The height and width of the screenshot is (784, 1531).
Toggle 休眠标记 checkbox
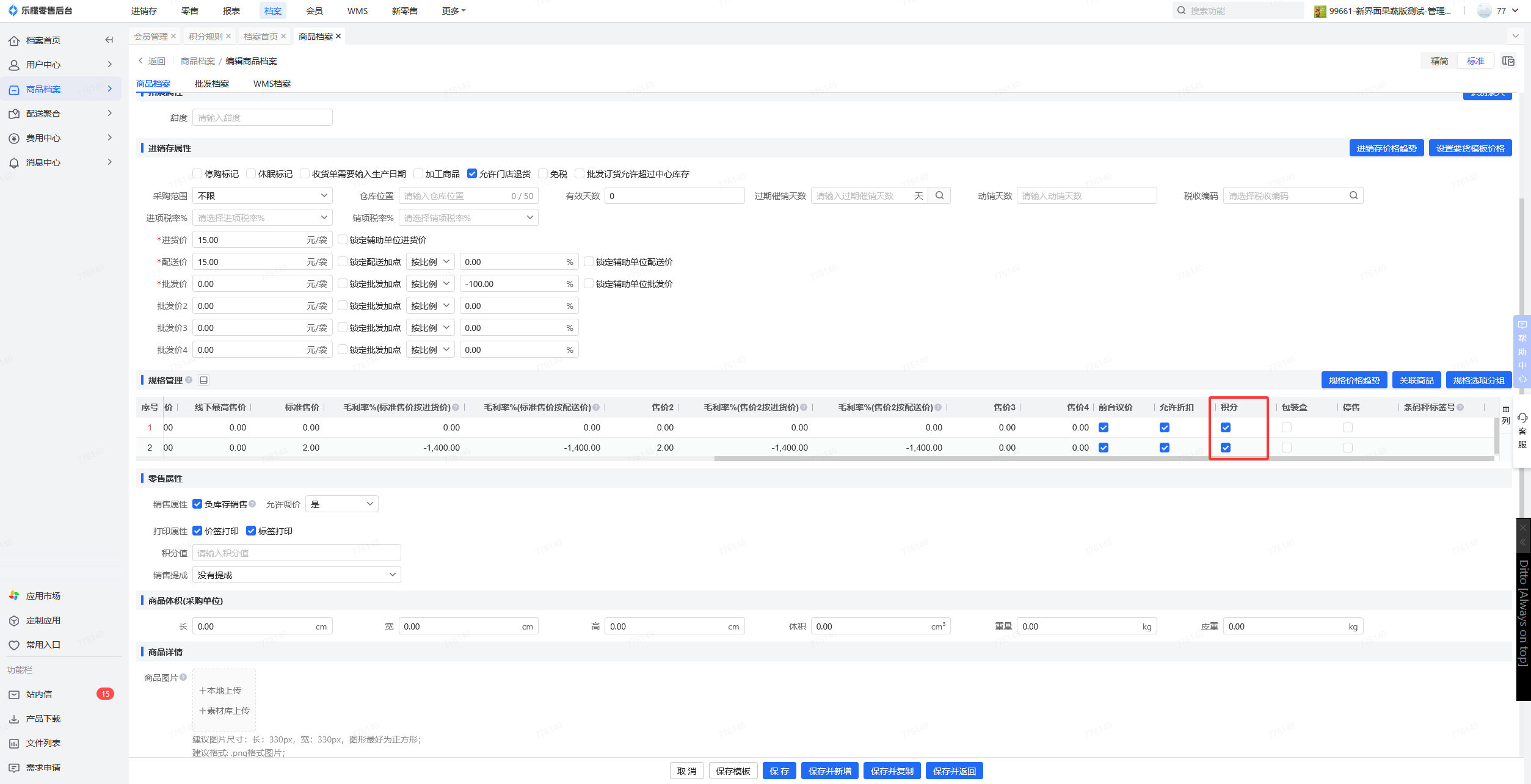[251, 173]
